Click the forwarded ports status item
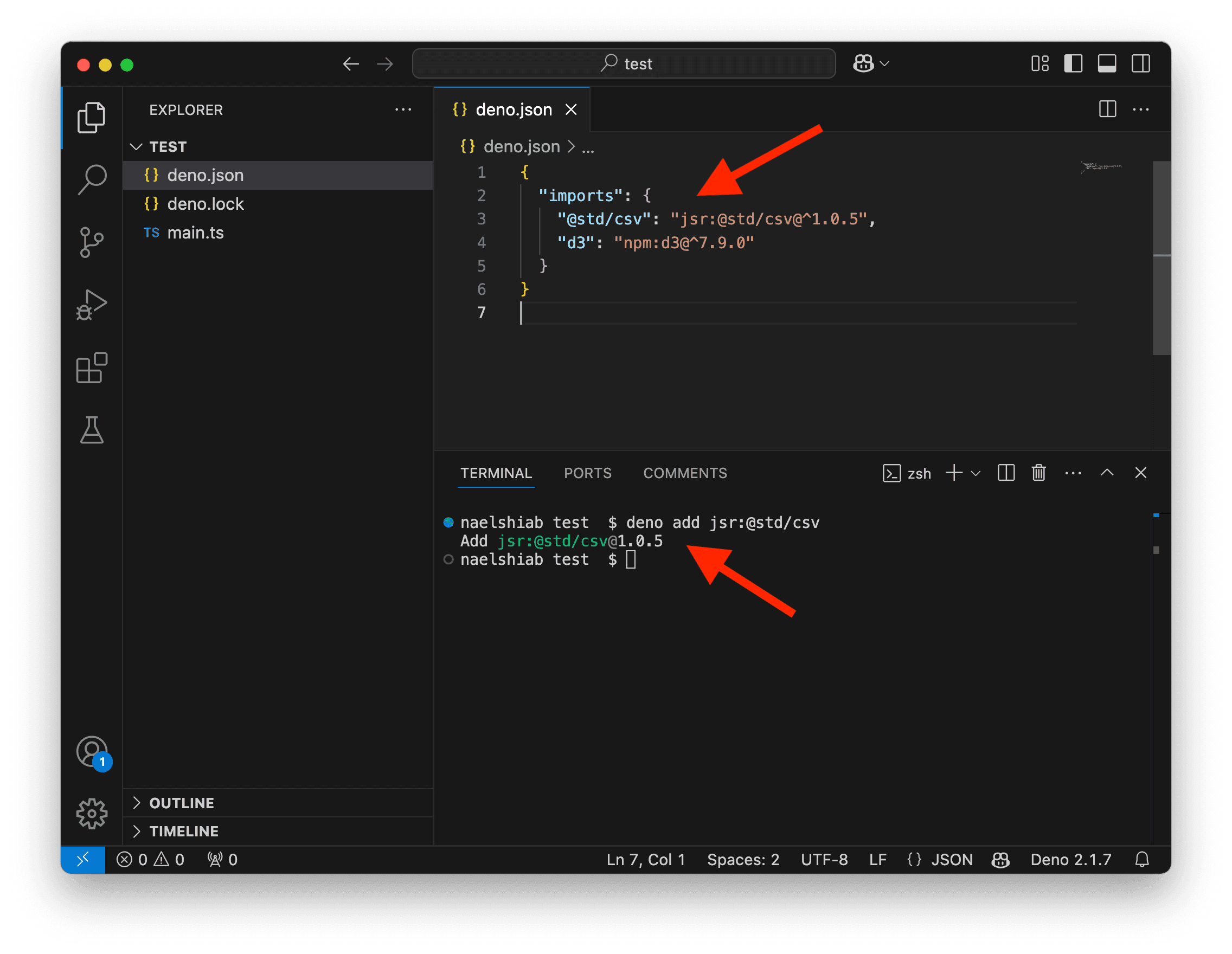This screenshot has width=1232, height=954. 222,859
